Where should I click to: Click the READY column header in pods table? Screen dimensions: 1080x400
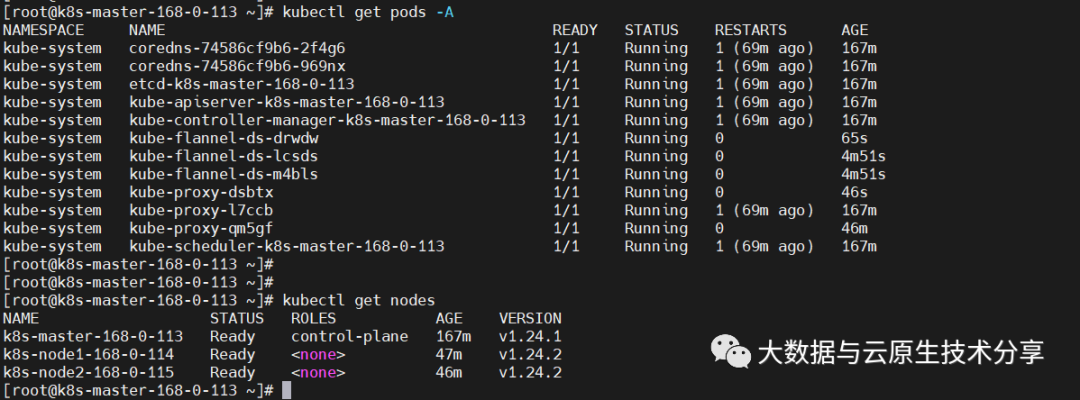click(575, 30)
